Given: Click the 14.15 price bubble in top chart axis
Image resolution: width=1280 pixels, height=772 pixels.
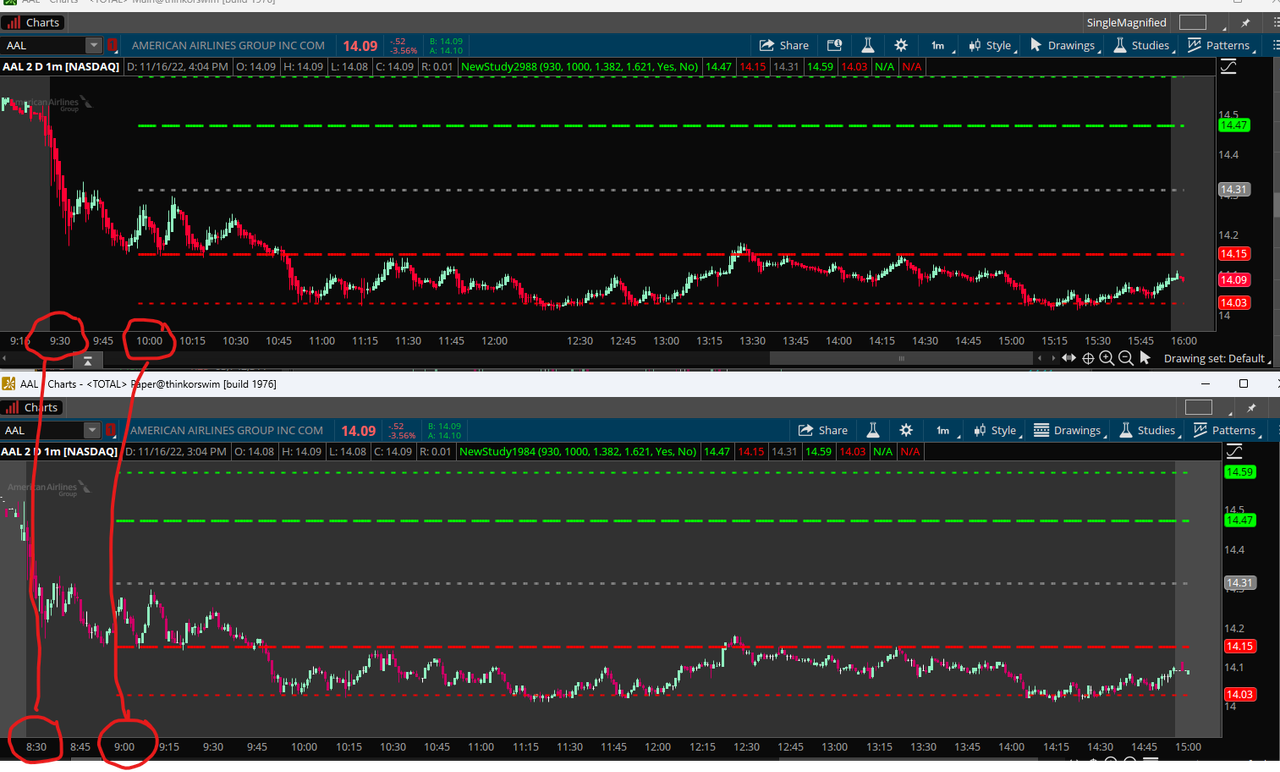Looking at the screenshot, I should point(1234,254).
